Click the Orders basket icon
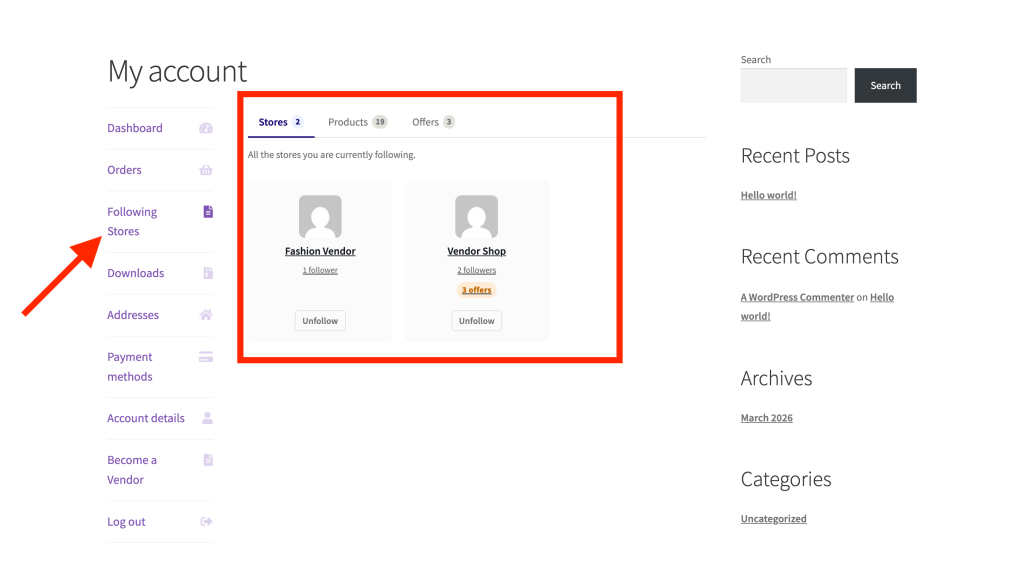 point(206,170)
